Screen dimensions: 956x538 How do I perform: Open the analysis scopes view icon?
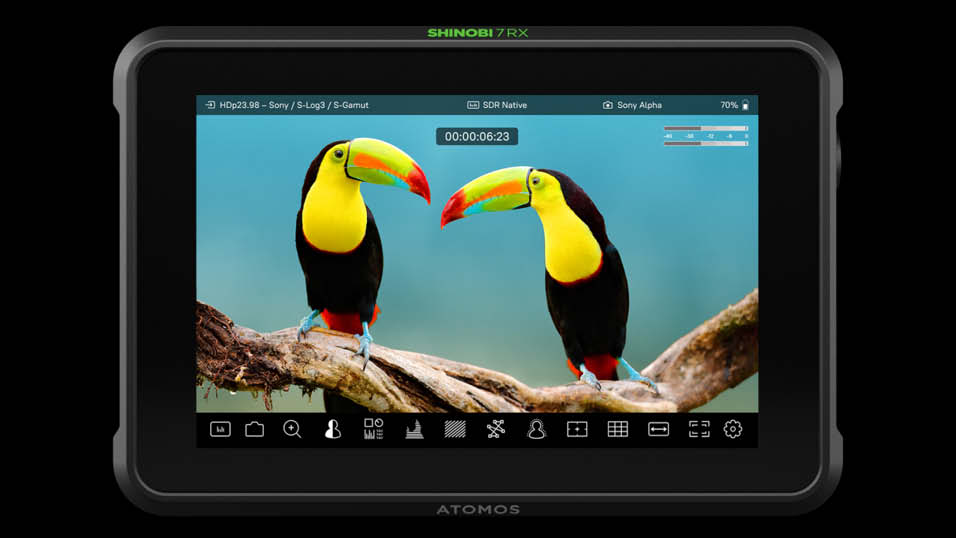click(373, 429)
